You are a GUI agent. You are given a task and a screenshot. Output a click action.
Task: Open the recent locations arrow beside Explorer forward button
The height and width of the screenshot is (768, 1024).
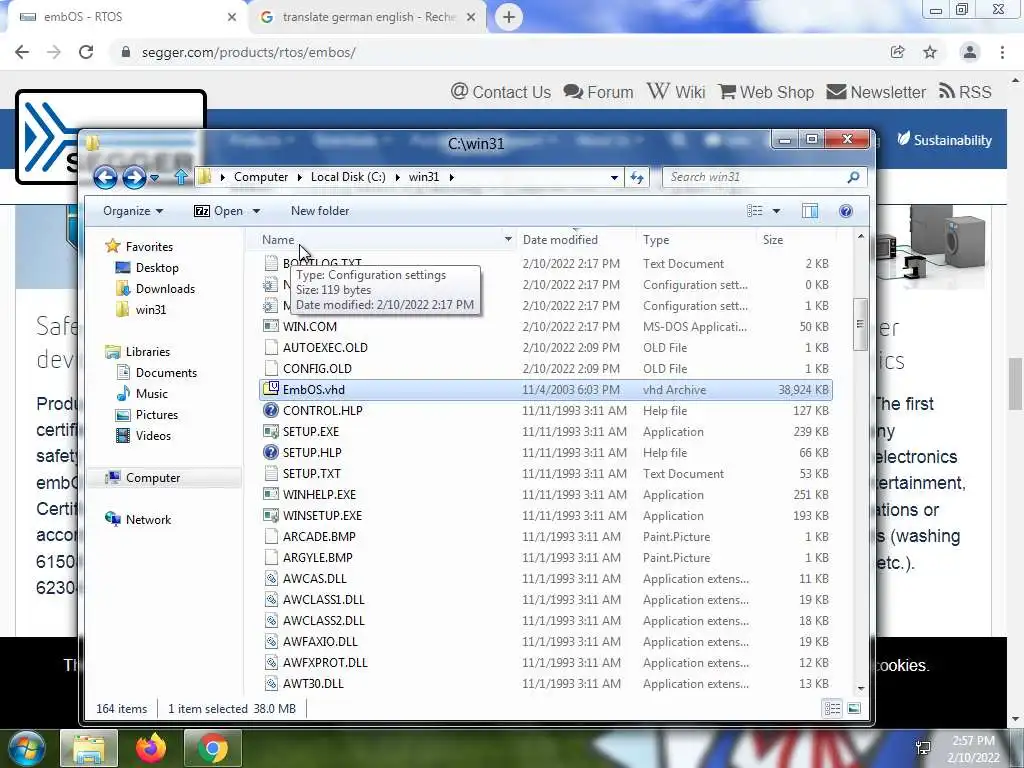point(155,178)
